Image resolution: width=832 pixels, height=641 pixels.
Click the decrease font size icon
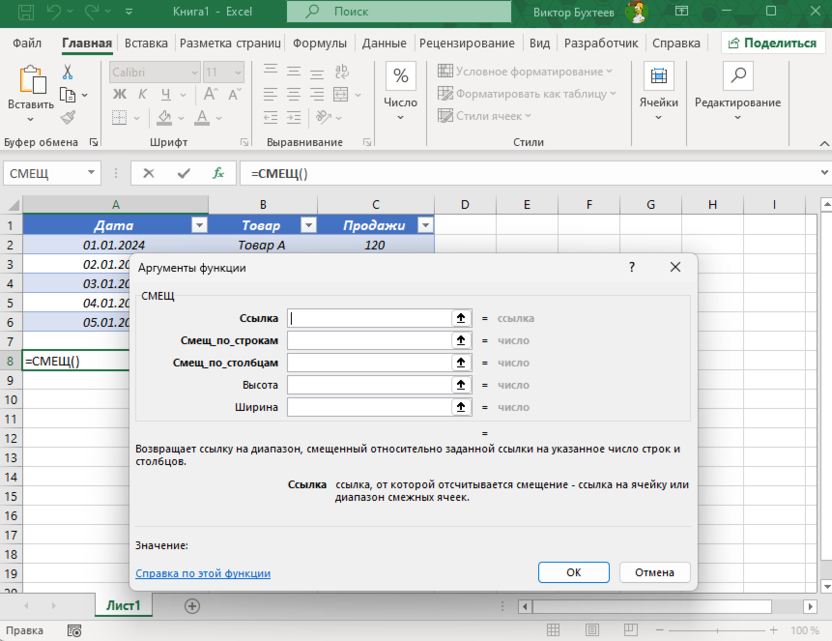point(234,94)
